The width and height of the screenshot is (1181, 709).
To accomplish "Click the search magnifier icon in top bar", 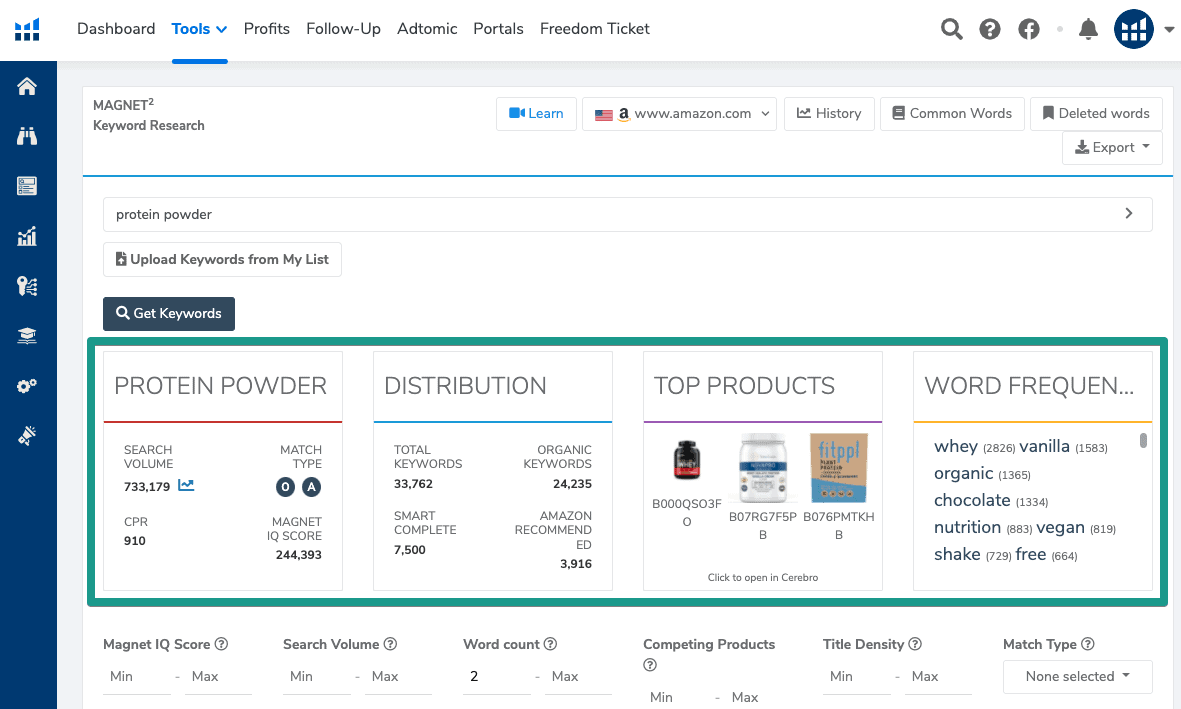I will [951, 29].
